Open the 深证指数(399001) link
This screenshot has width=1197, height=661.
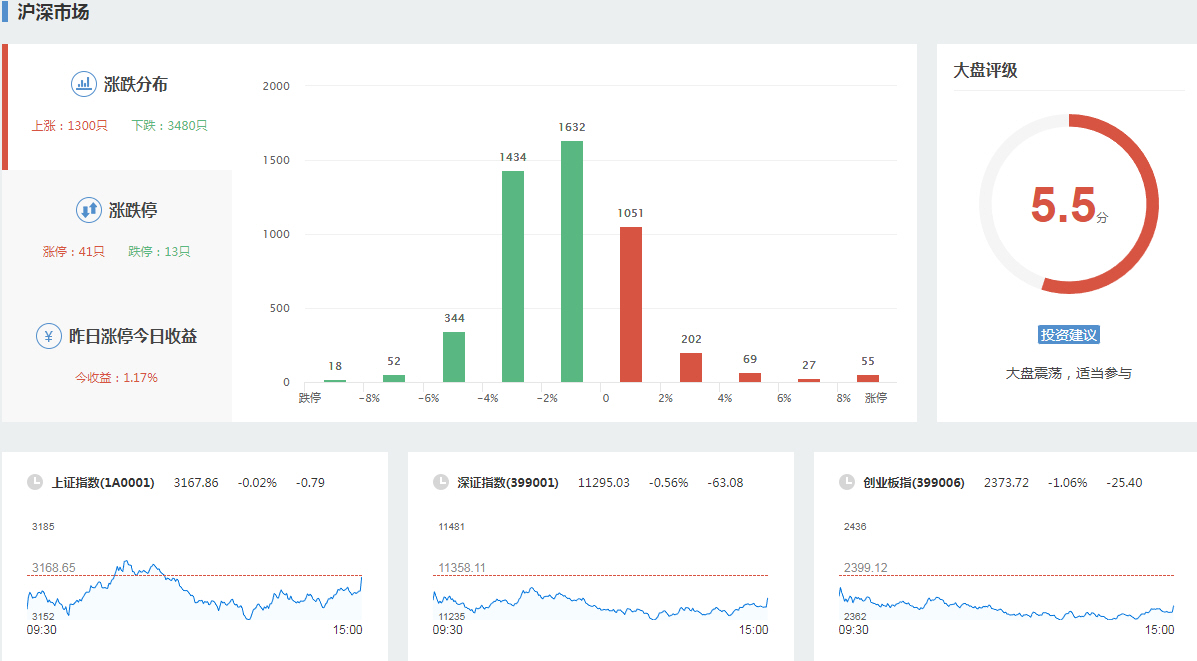[508, 483]
